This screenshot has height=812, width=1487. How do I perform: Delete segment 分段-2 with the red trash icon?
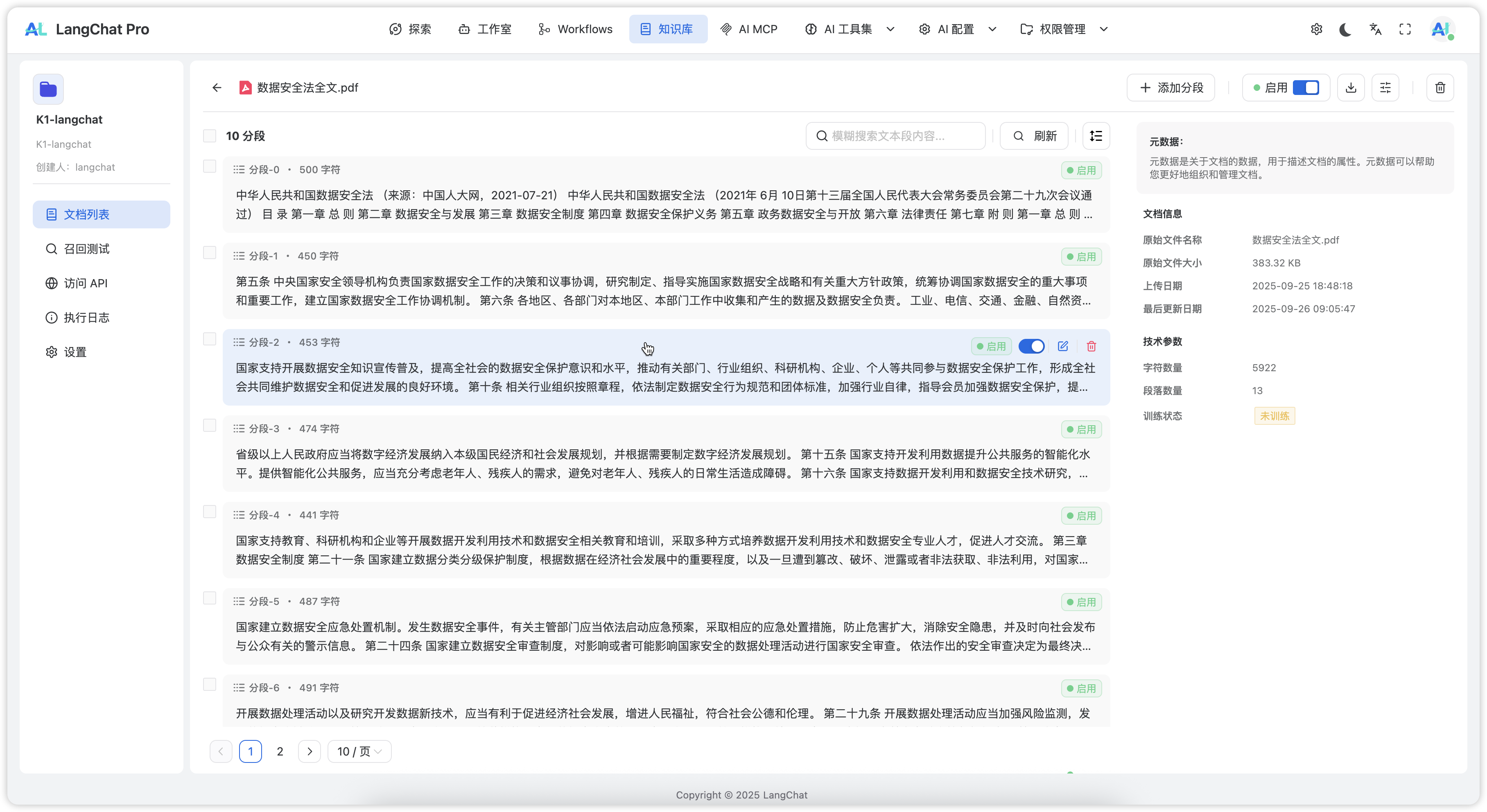click(1091, 346)
